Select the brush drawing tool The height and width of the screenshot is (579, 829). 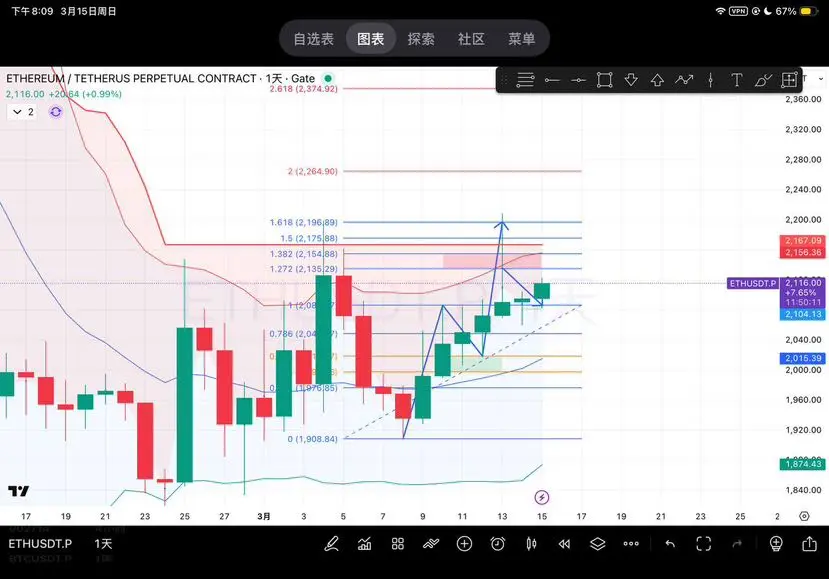pos(763,80)
